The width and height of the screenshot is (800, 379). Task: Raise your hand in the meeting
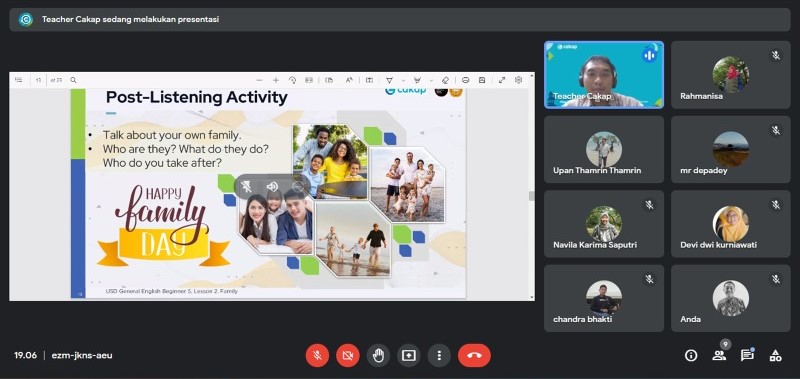pyautogui.click(x=378, y=356)
